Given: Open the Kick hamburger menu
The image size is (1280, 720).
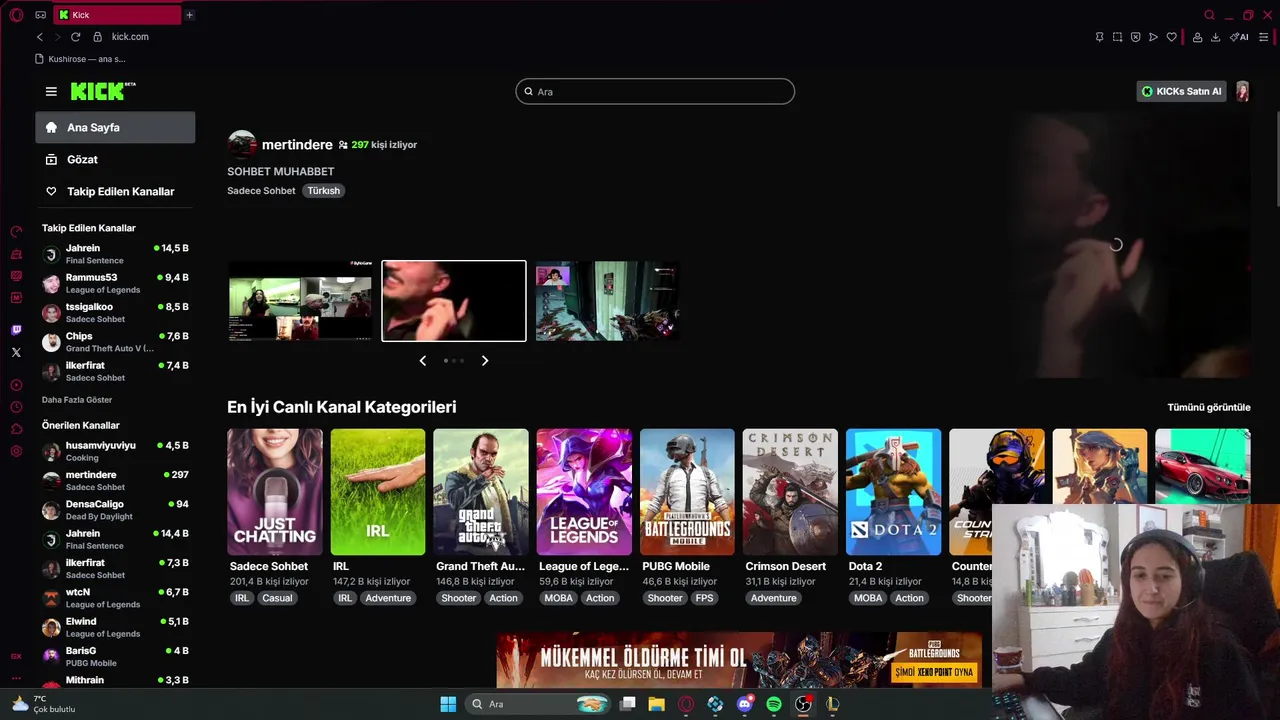Looking at the screenshot, I should [x=51, y=91].
